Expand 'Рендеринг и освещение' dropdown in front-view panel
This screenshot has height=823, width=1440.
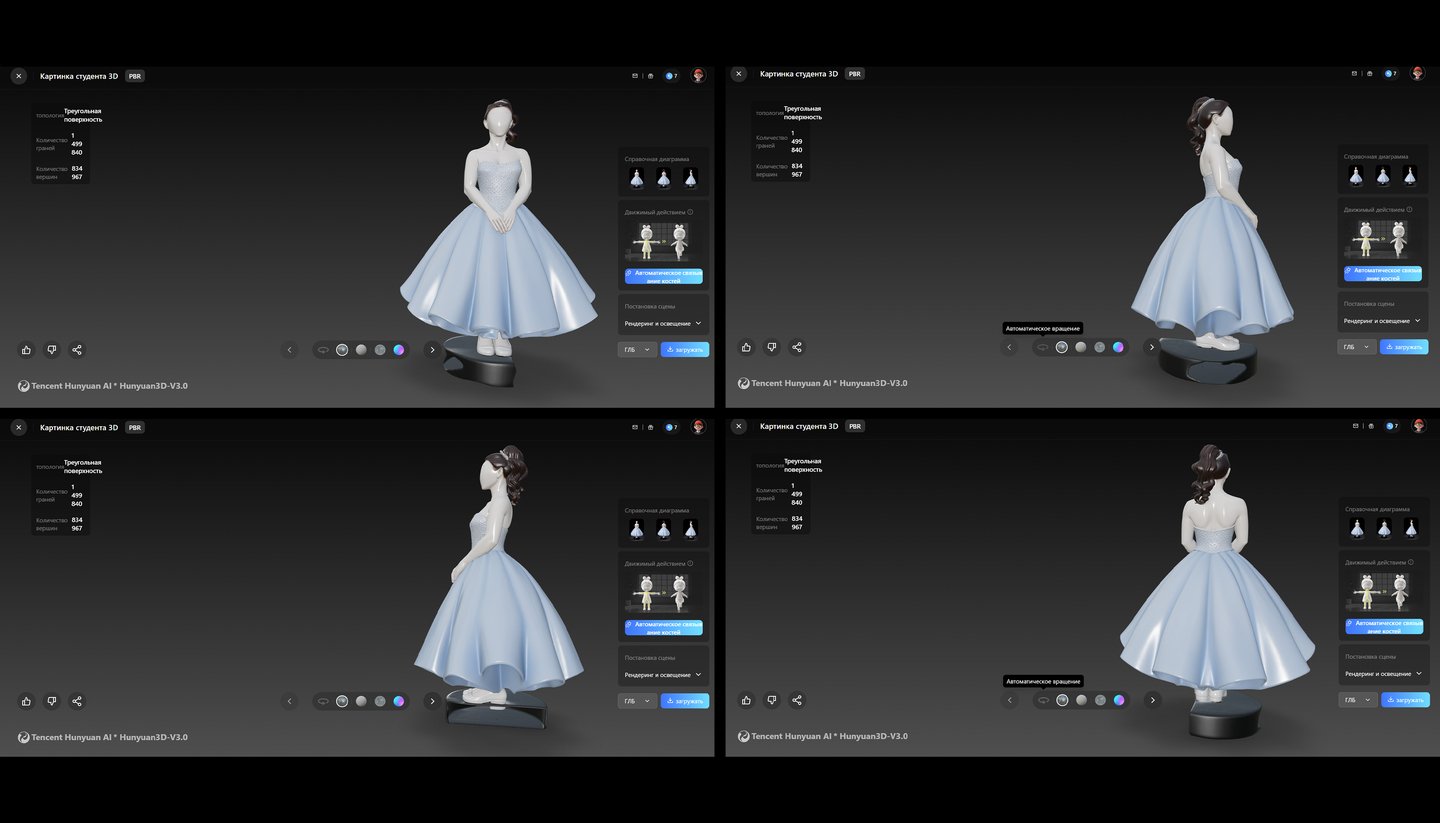click(x=663, y=324)
